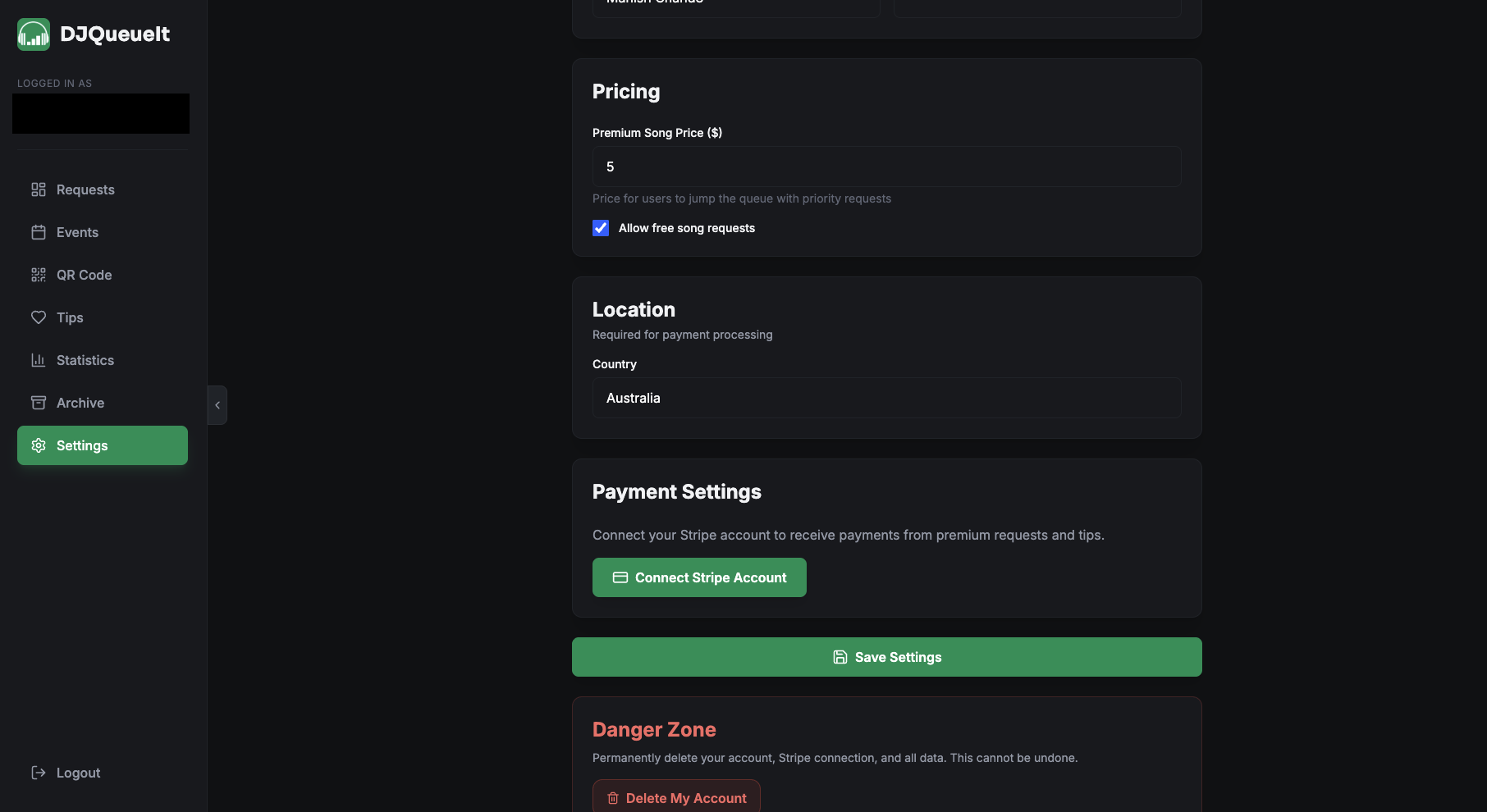This screenshot has width=1487, height=812.
Task: Click the Events calendar icon
Action: click(x=39, y=232)
